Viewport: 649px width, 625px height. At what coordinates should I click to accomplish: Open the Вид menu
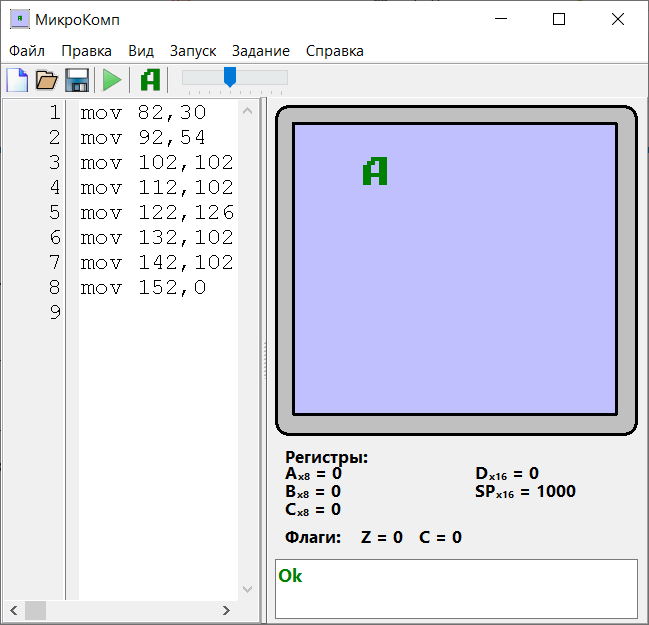[x=141, y=51]
